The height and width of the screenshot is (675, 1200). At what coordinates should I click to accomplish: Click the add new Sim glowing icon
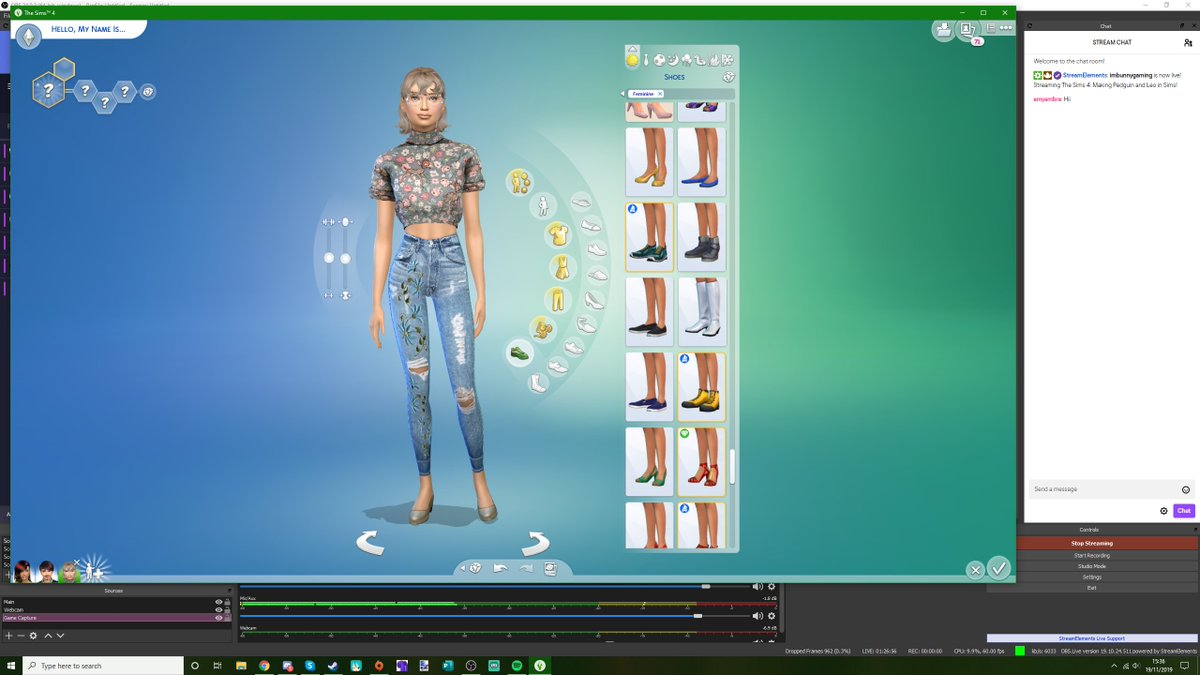[x=92, y=569]
